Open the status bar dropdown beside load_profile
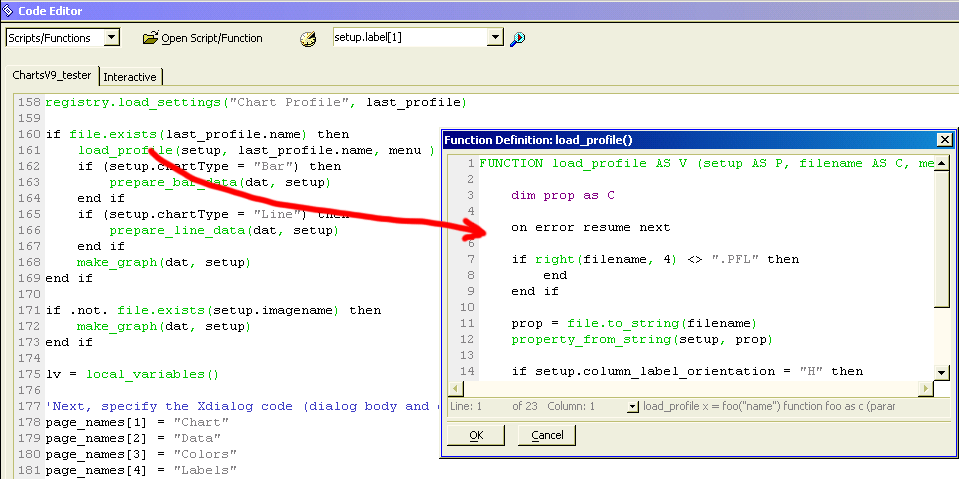The height and width of the screenshot is (479, 959). [x=632, y=406]
